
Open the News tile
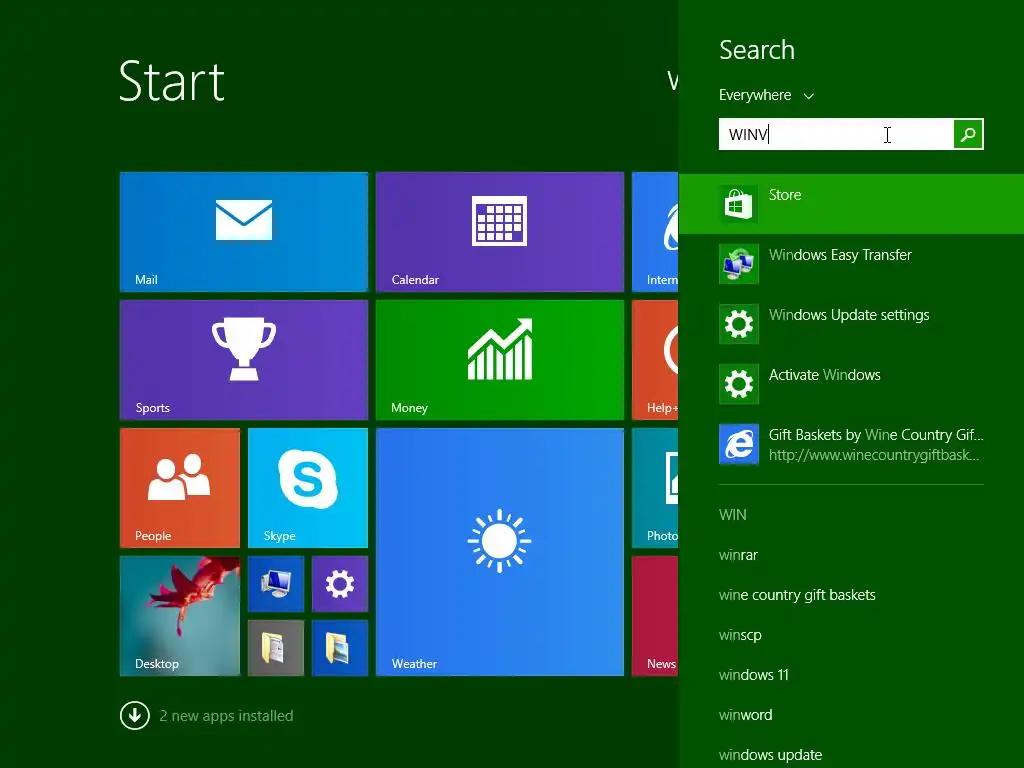coord(655,616)
